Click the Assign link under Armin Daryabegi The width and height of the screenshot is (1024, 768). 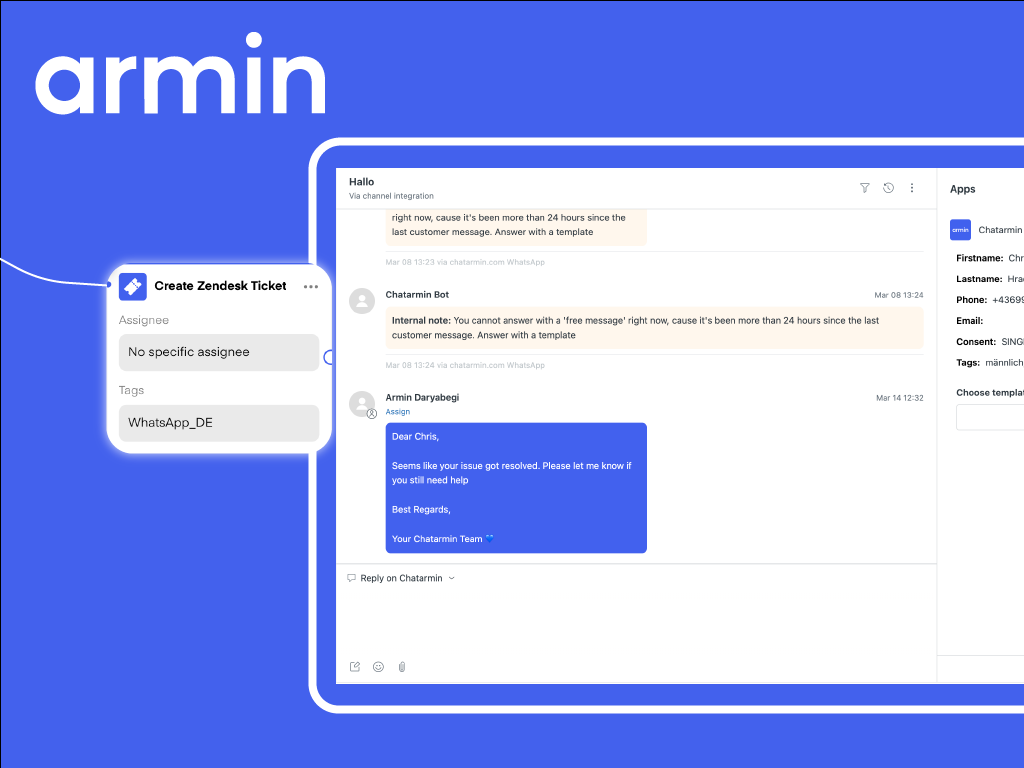pos(398,412)
